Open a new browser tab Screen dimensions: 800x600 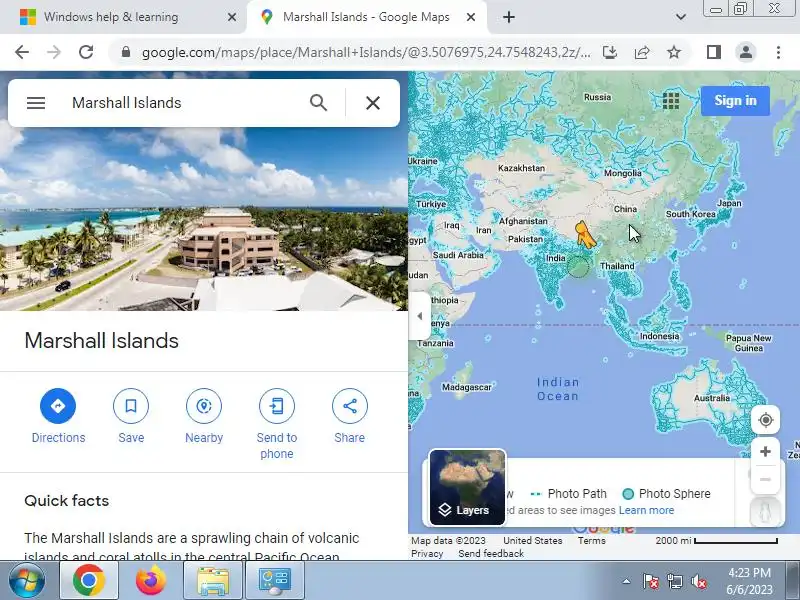(509, 17)
